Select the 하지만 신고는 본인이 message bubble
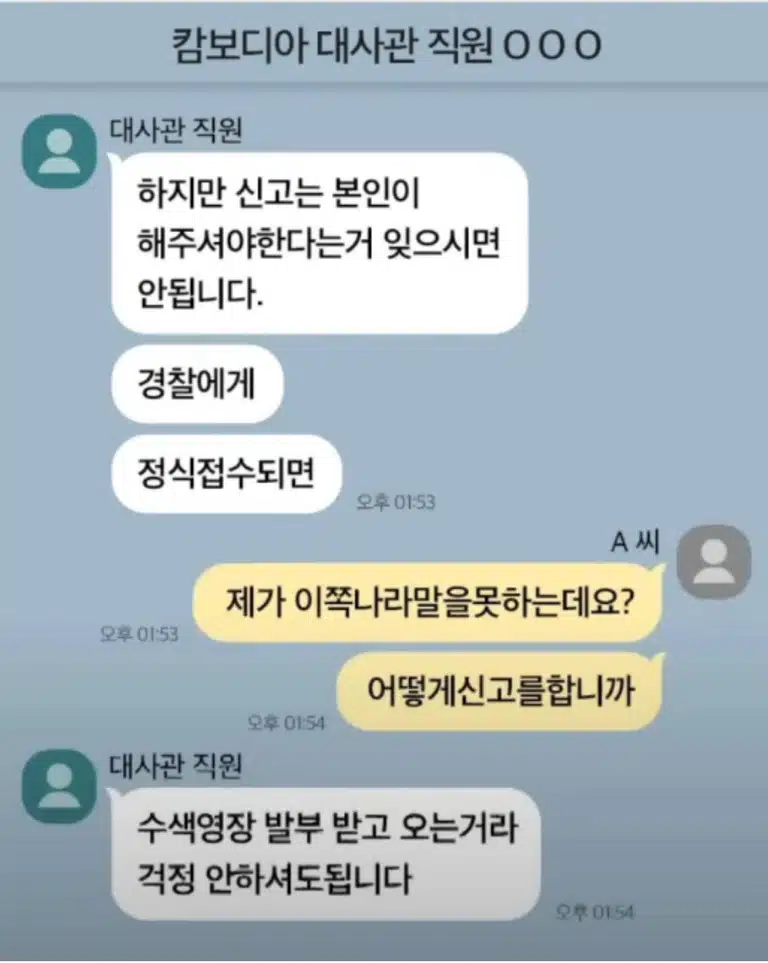The image size is (768, 963). coord(319,243)
